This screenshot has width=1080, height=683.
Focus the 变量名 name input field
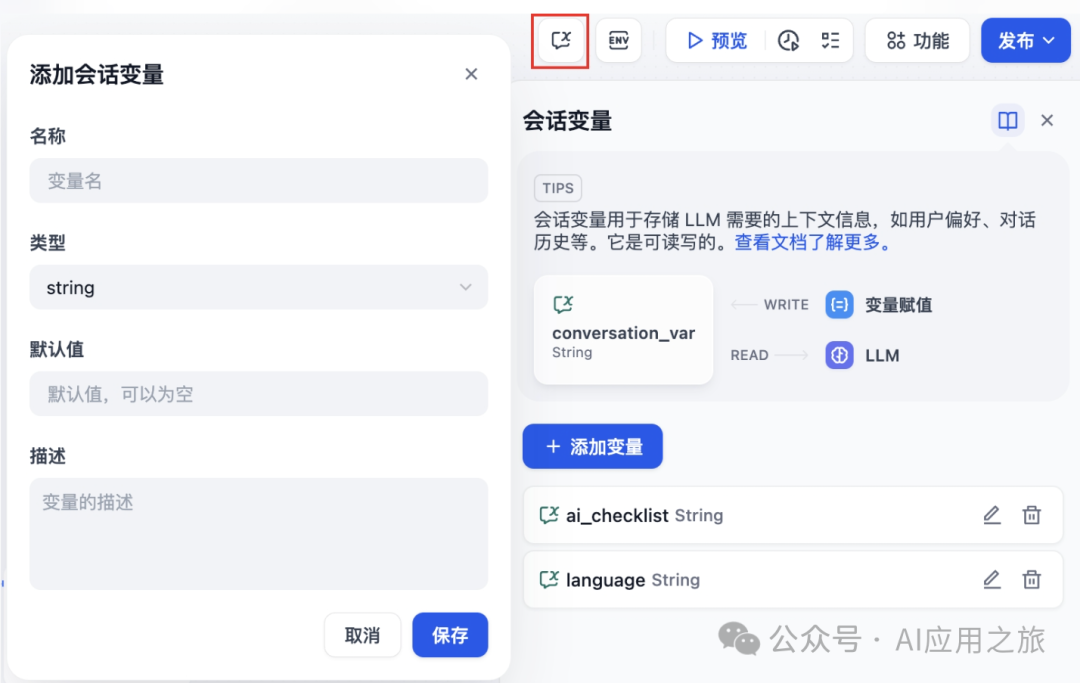coord(259,180)
